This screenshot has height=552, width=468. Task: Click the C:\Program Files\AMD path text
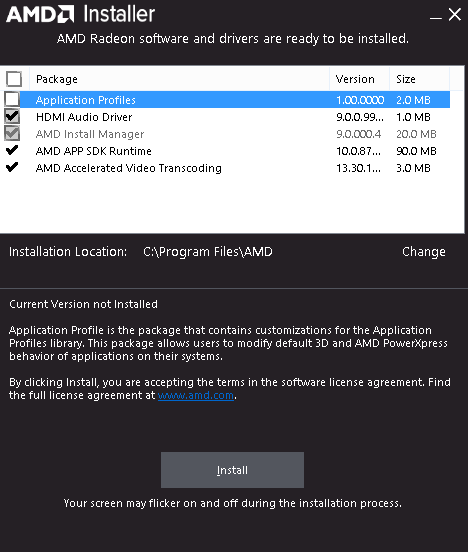[x=208, y=252]
